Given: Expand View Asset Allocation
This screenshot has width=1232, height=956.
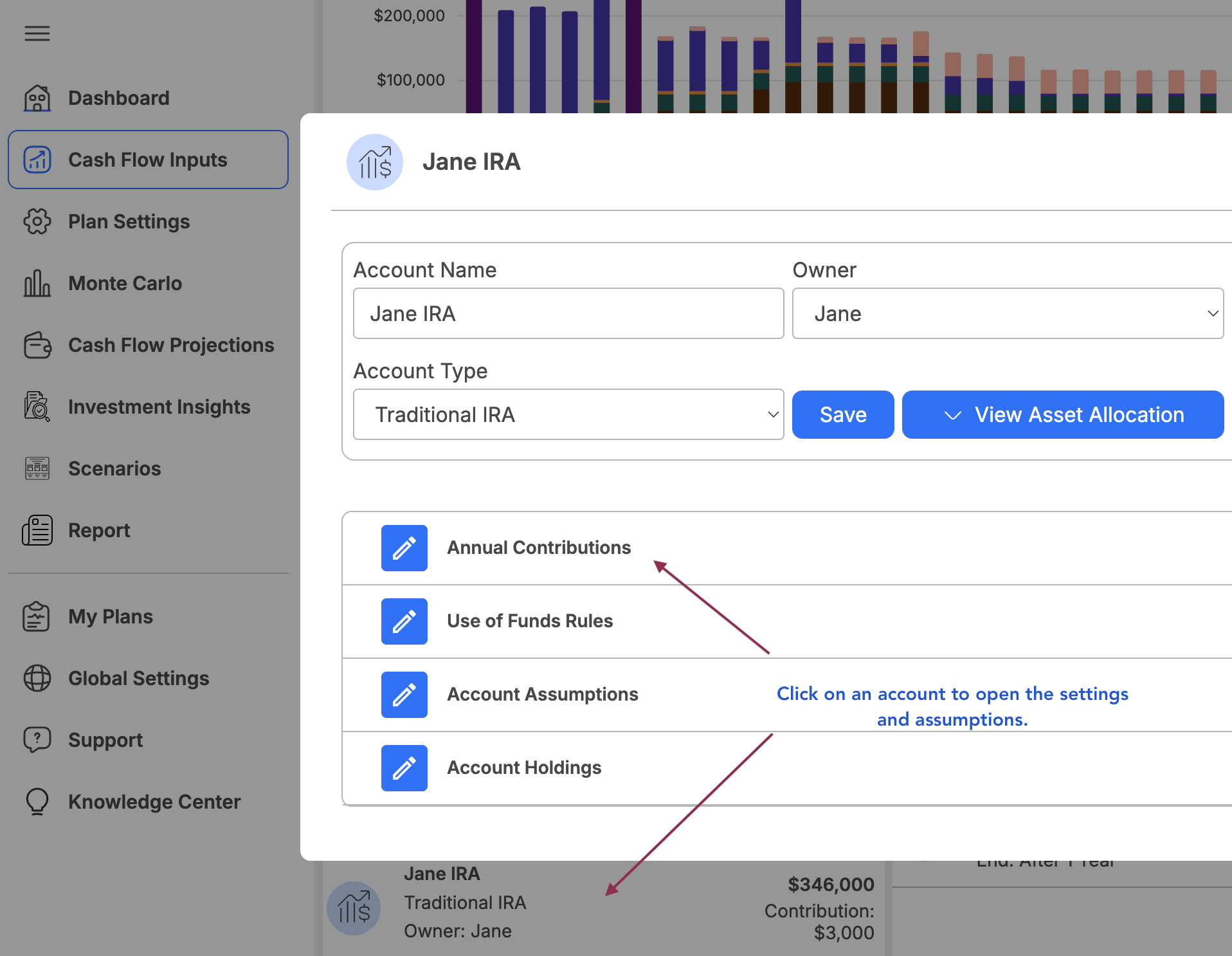Looking at the screenshot, I should 1062,414.
